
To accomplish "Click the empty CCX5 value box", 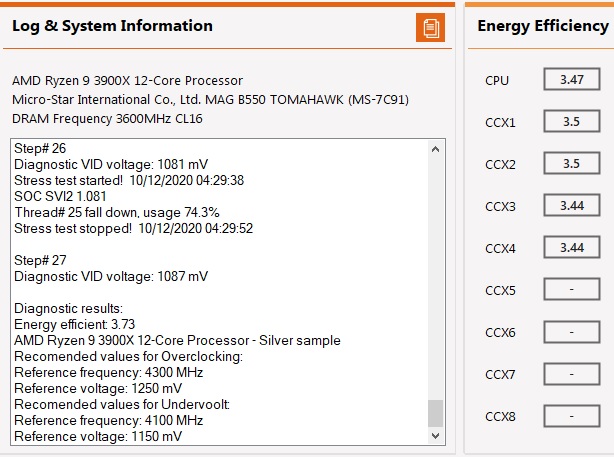I will tap(572, 289).
